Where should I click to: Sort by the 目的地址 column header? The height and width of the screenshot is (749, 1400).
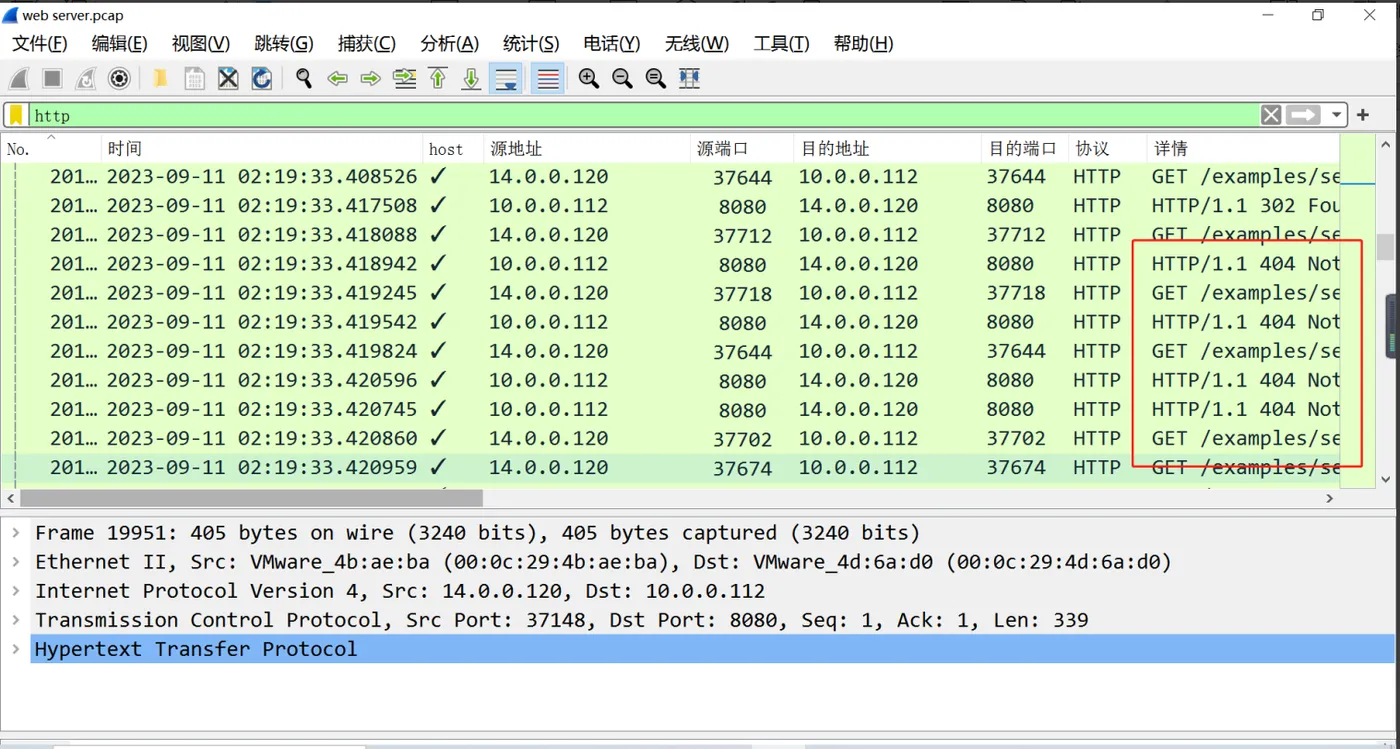tap(888, 148)
